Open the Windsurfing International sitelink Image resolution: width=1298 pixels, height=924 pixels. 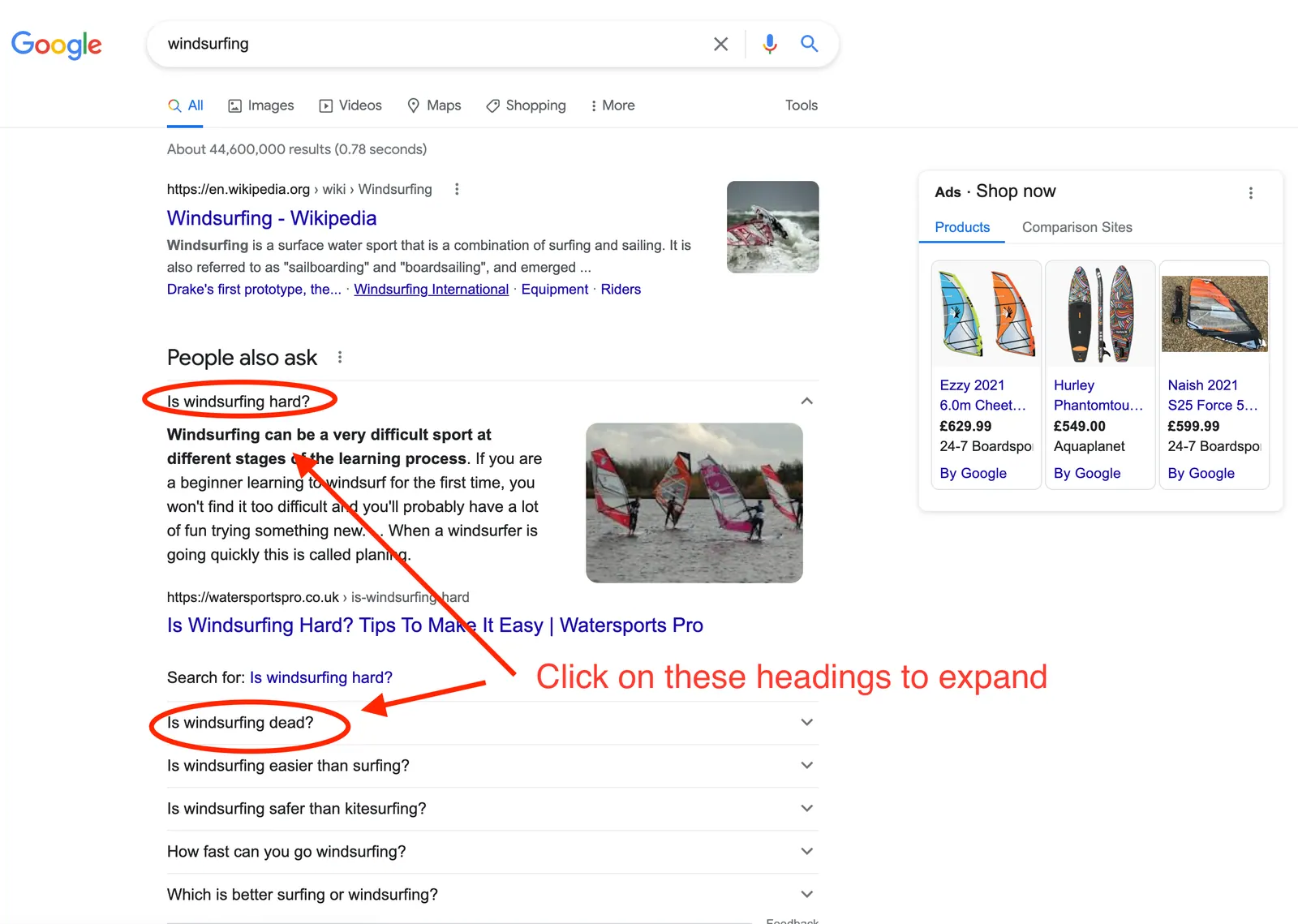click(431, 290)
